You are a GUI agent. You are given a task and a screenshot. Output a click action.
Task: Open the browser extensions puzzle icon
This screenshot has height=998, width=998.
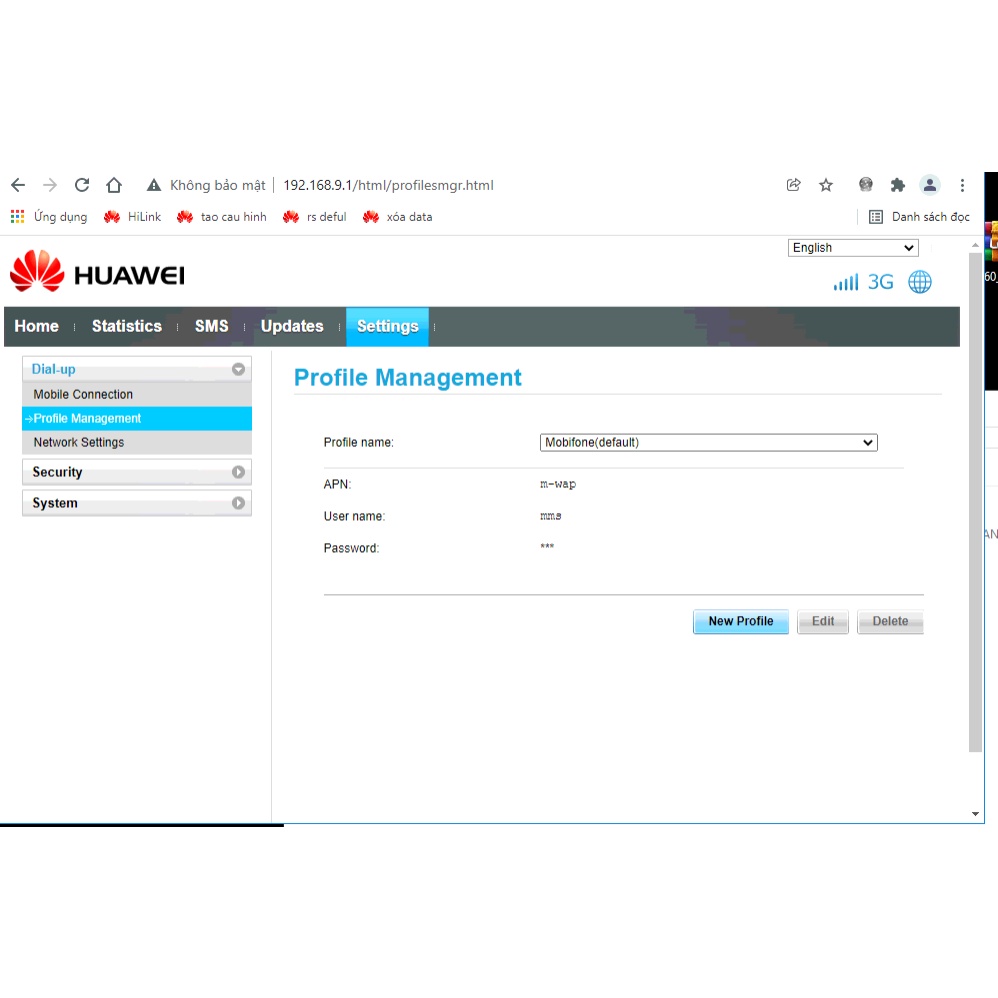(x=898, y=185)
